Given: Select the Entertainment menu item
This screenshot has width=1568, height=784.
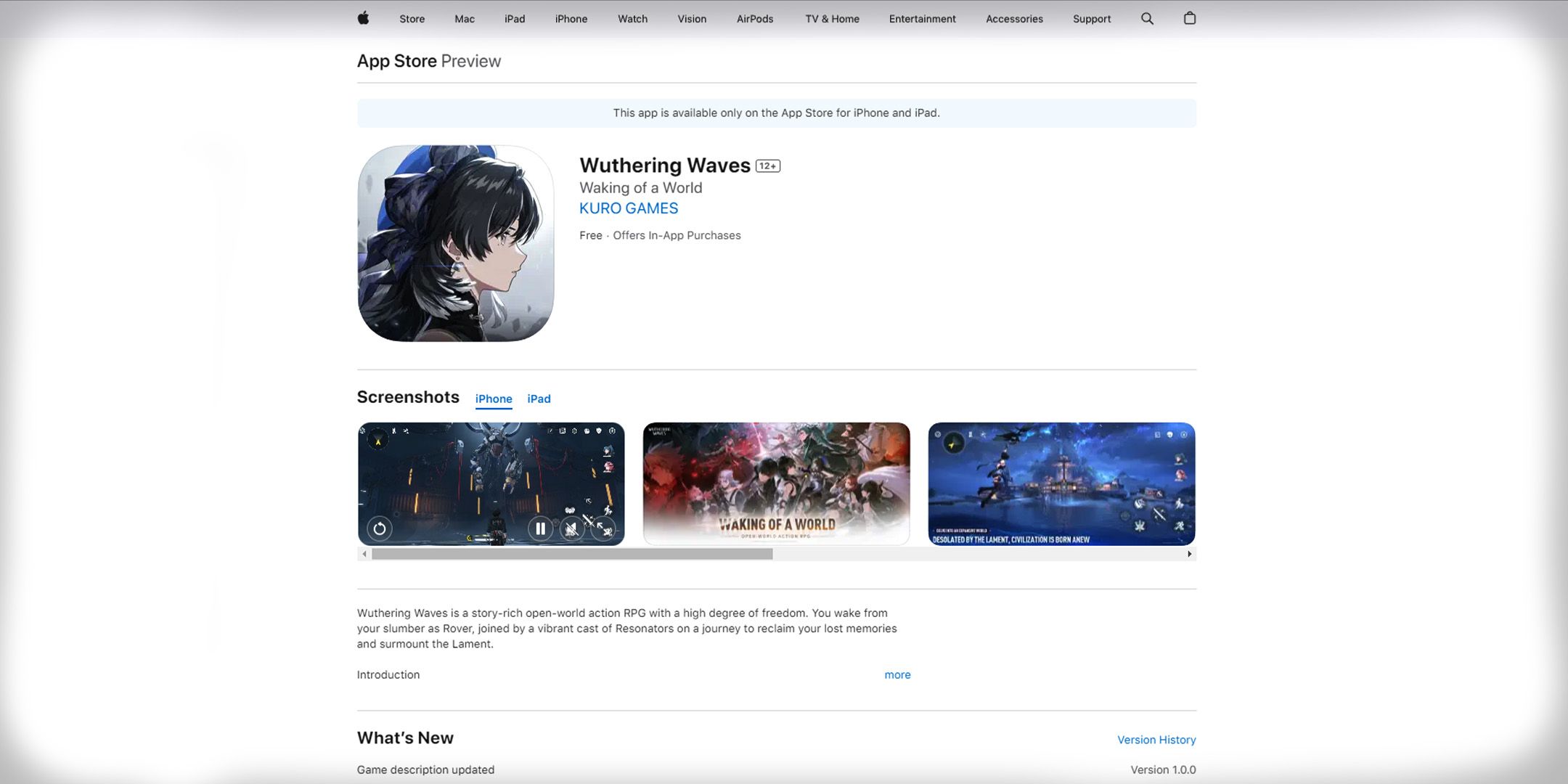Looking at the screenshot, I should (922, 18).
